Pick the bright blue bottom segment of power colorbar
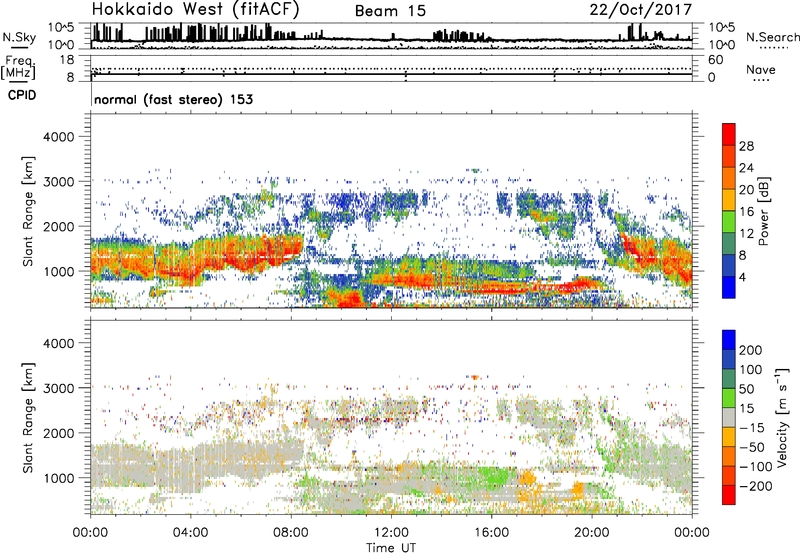 (x=729, y=287)
